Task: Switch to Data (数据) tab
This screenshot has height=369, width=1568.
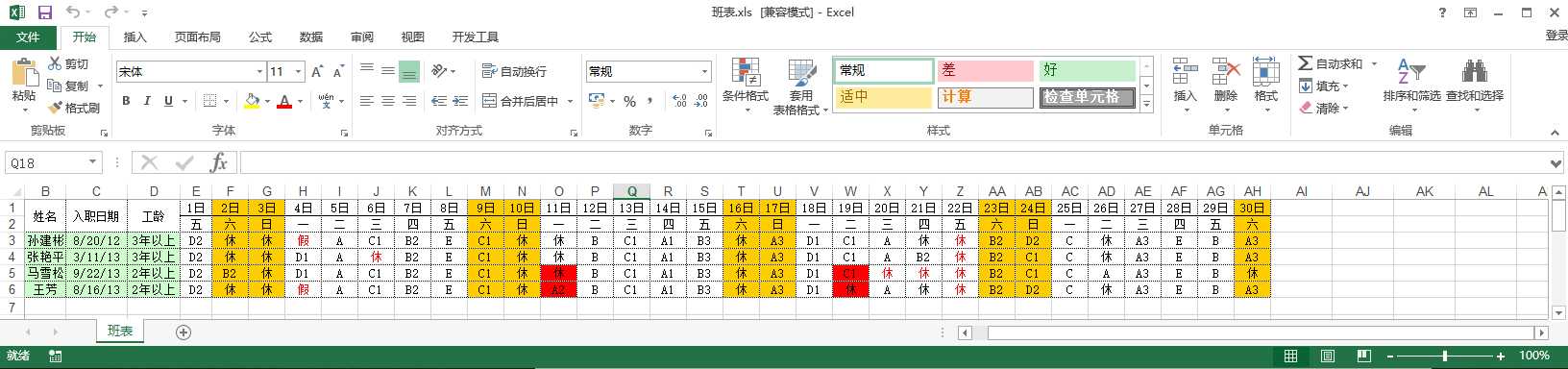Action: (x=311, y=37)
